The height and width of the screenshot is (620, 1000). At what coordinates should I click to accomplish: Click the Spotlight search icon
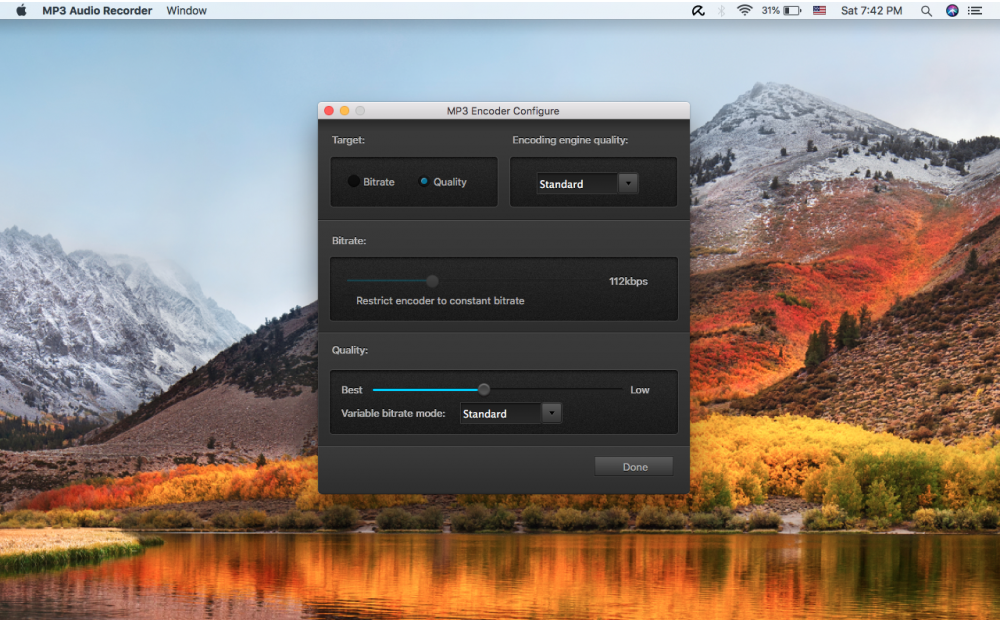tap(926, 10)
